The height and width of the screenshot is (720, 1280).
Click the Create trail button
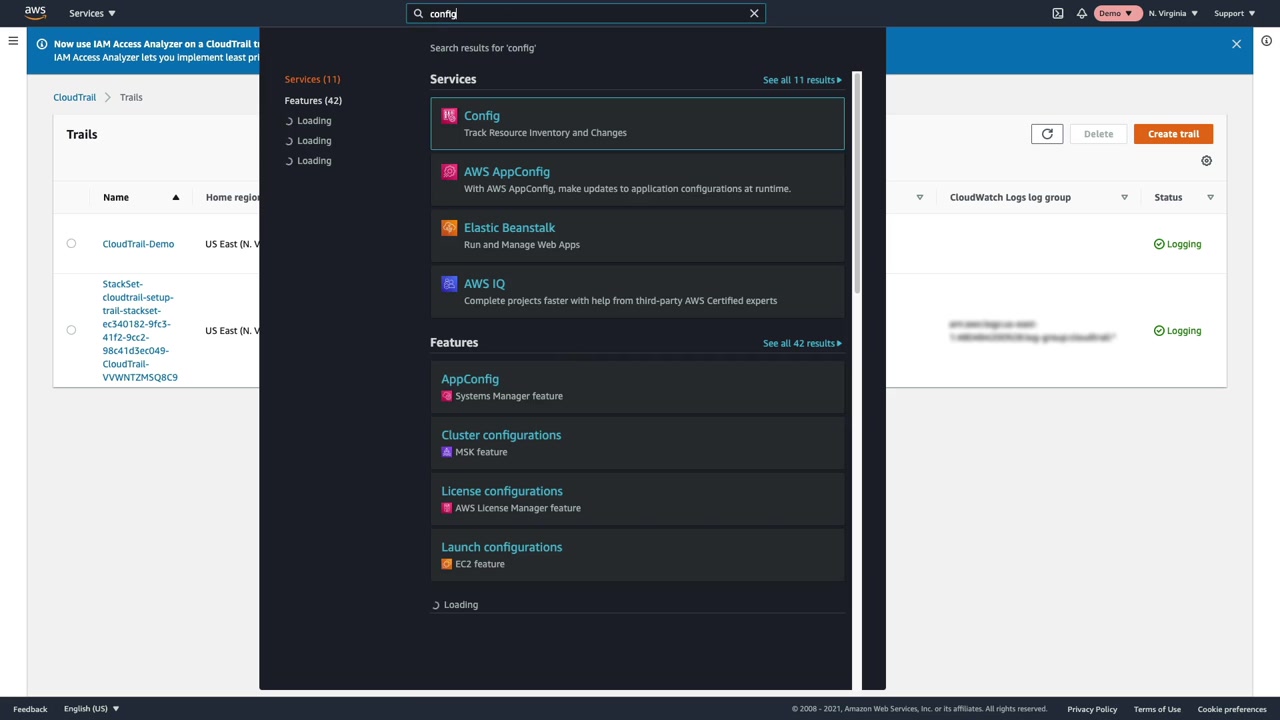click(1173, 134)
